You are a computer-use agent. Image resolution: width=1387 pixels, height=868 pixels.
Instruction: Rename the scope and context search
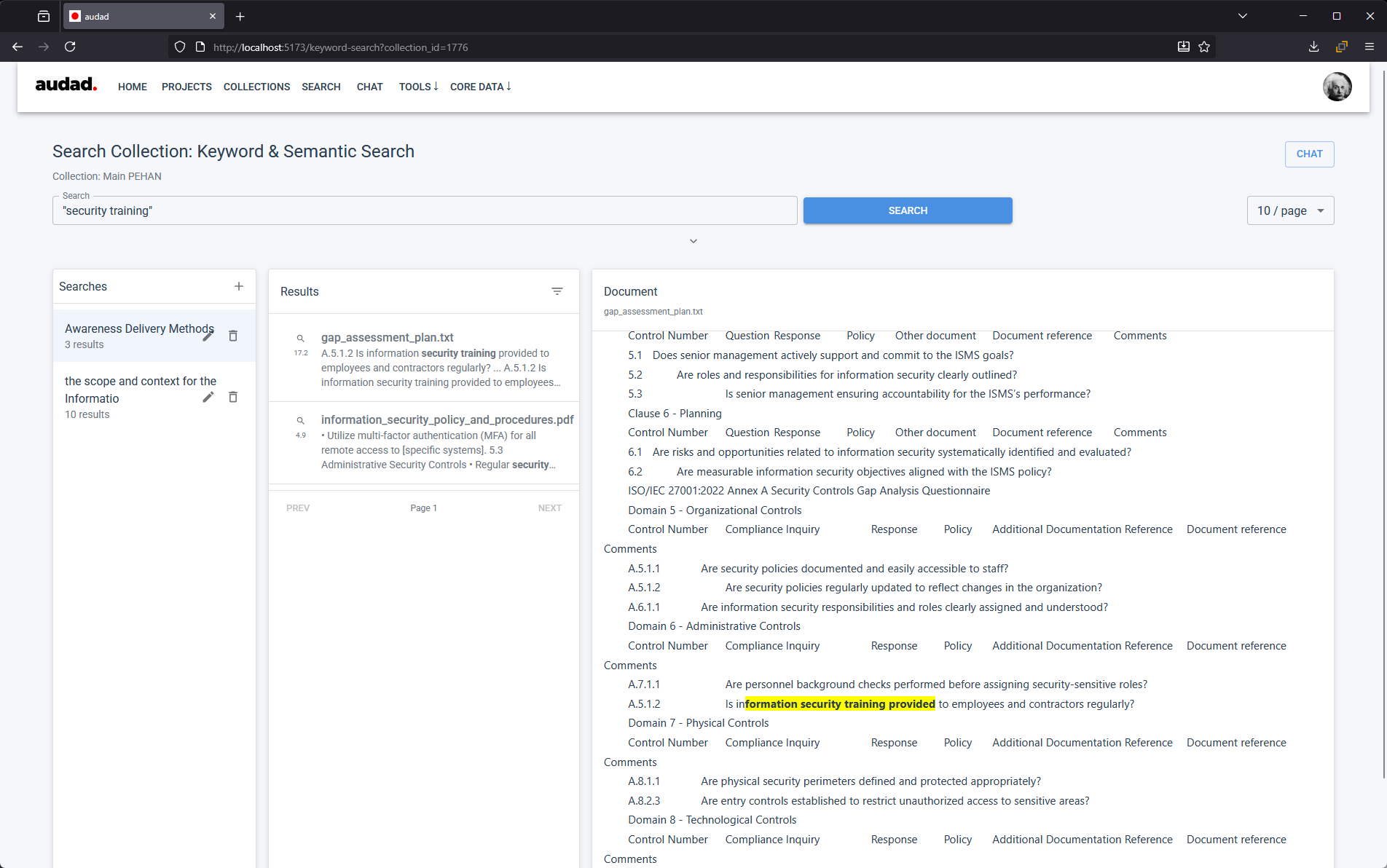coord(208,397)
